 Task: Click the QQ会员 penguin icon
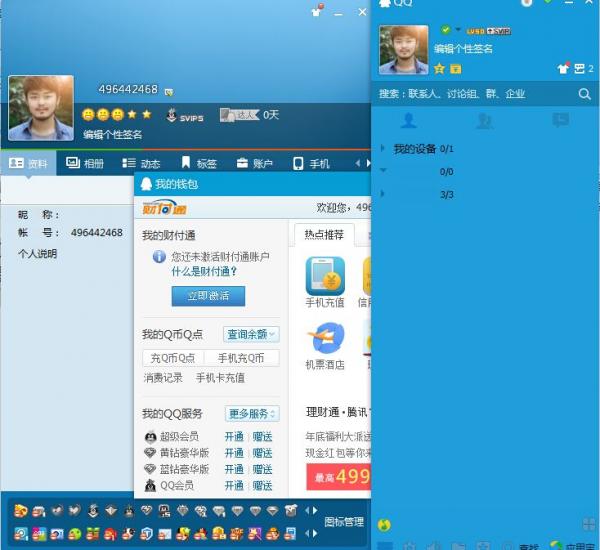150,486
